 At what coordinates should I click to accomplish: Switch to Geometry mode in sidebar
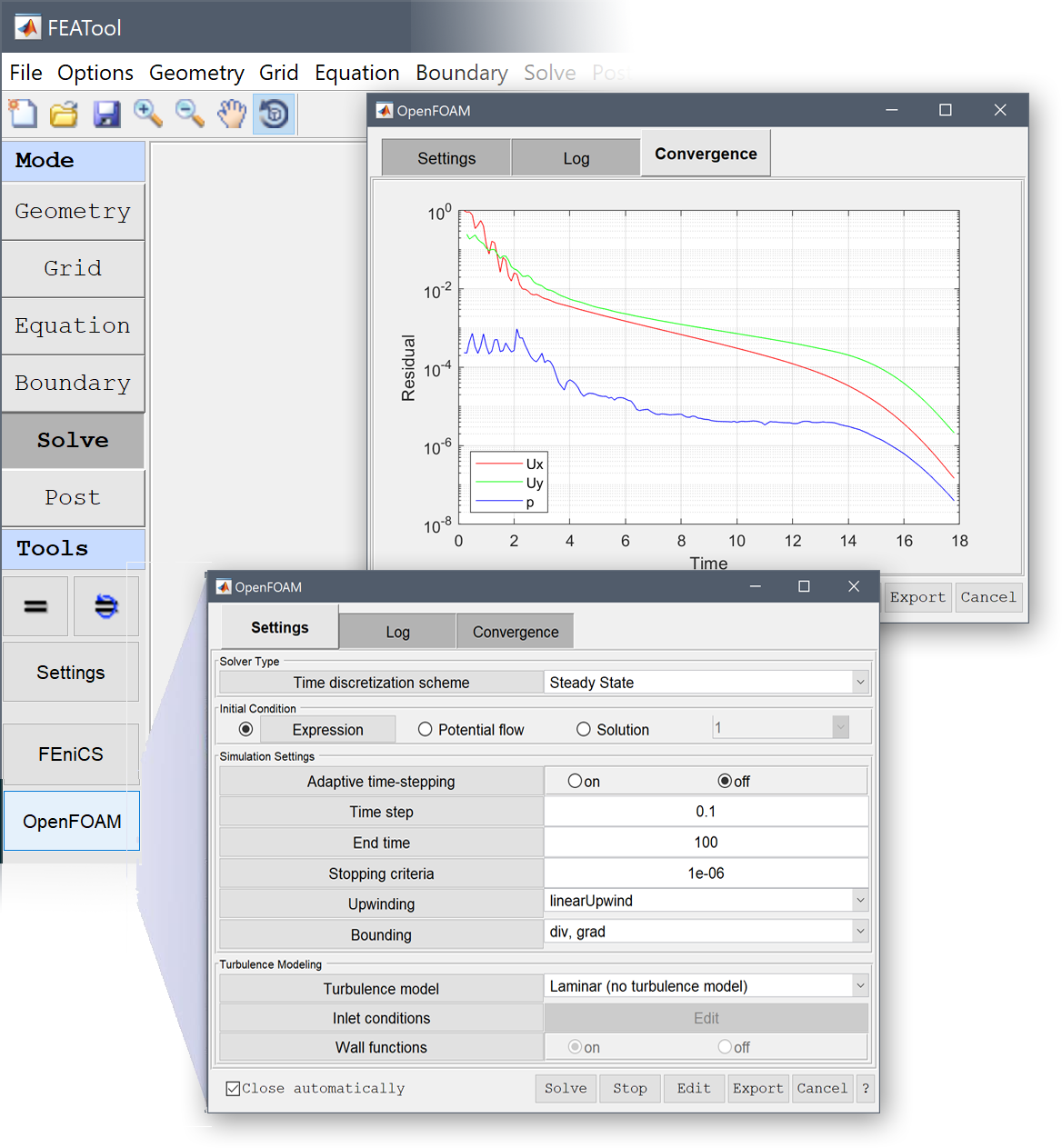pyautogui.click(x=73, y=212)
